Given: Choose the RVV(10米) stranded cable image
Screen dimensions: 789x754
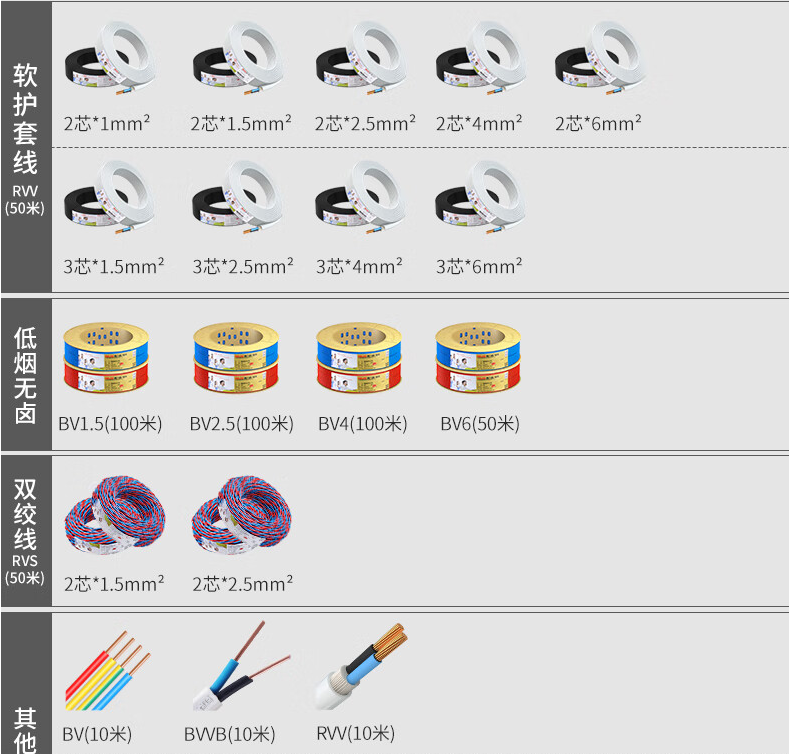Looking at the screenshot, I should (x=361, y=666).
